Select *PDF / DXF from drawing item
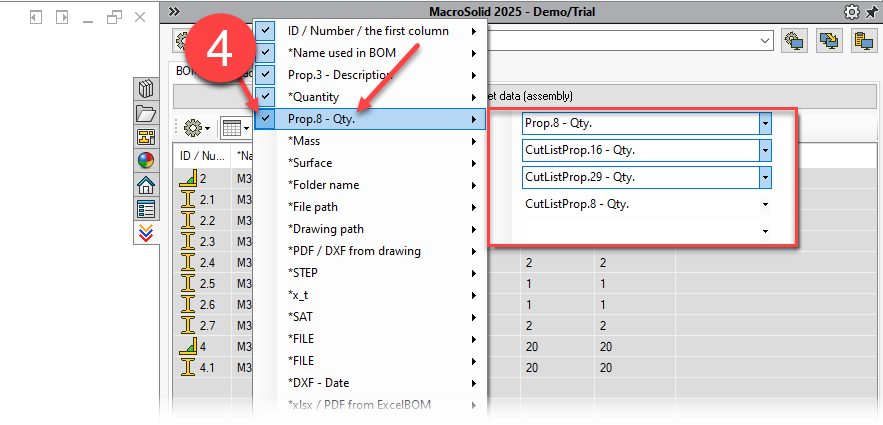Viewport: 883px width, 425px height. (370, 251)
